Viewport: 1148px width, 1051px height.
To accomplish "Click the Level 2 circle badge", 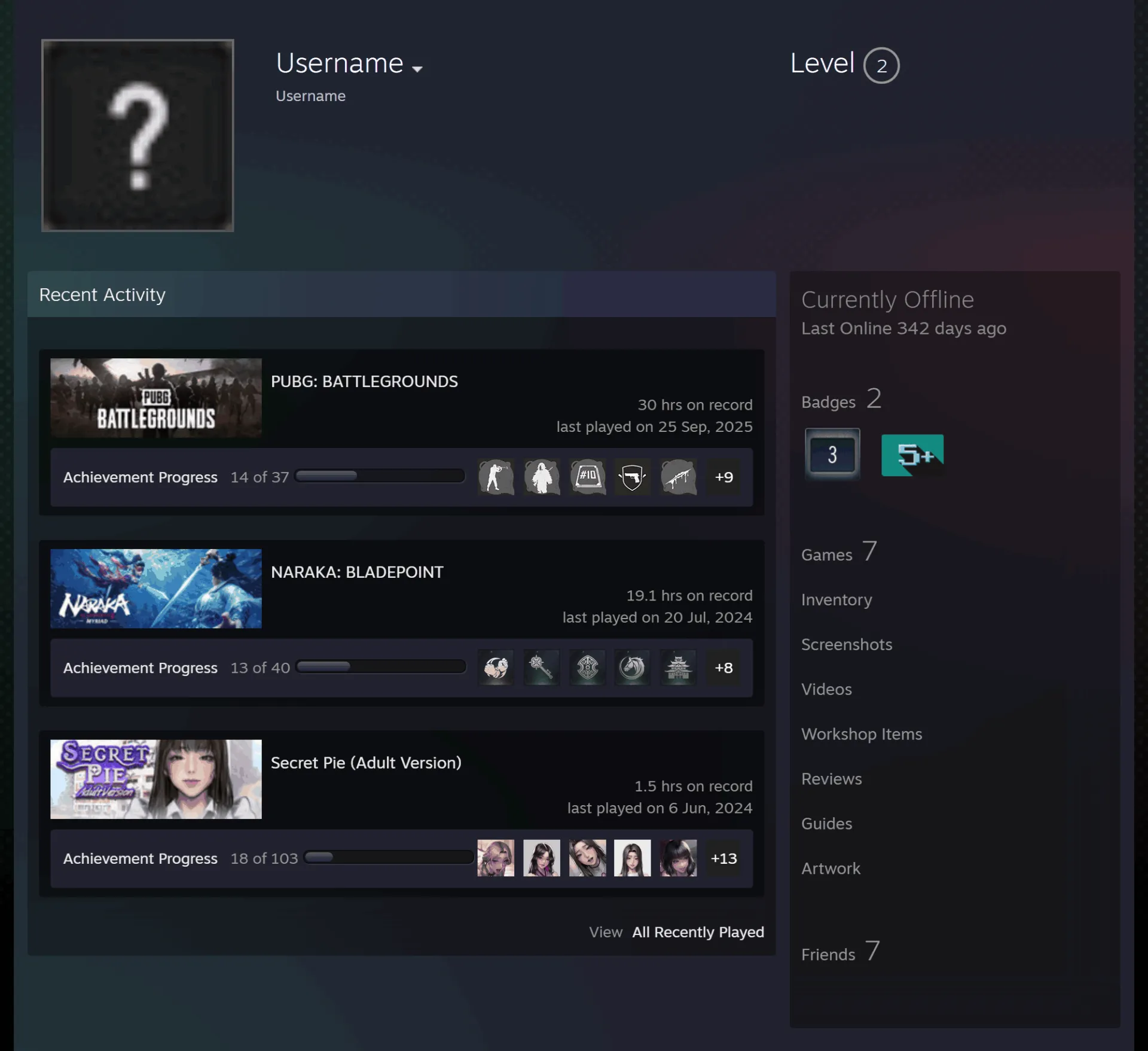I will pyautogui.click(x=881, y=65).
